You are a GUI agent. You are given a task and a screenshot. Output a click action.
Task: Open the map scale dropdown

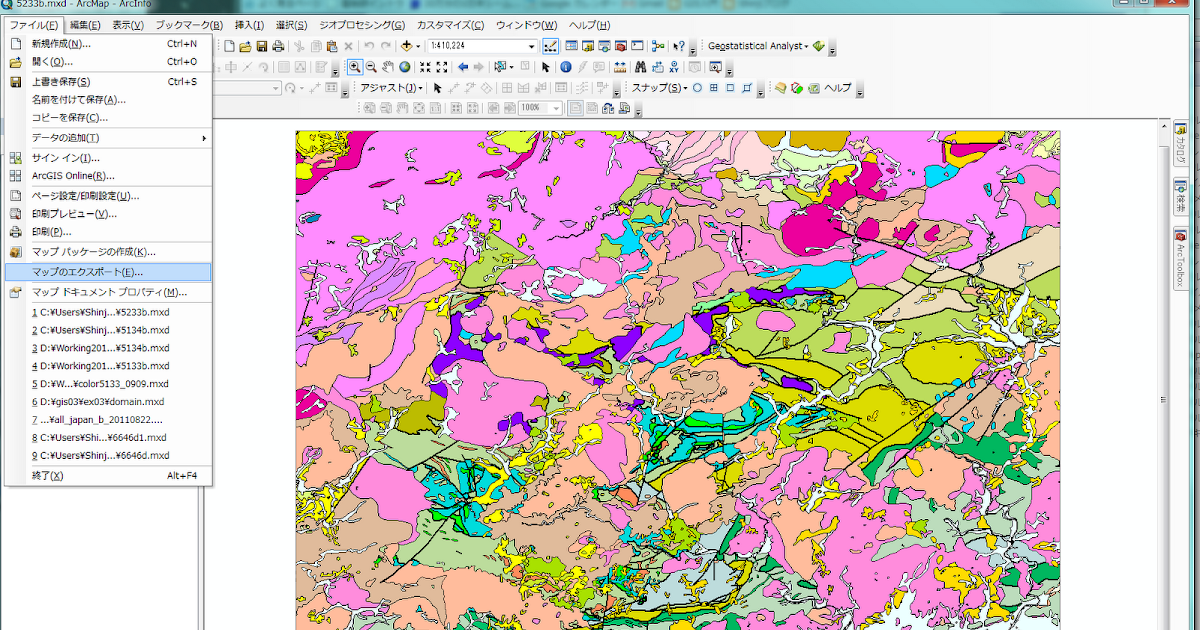pos(532,46)
